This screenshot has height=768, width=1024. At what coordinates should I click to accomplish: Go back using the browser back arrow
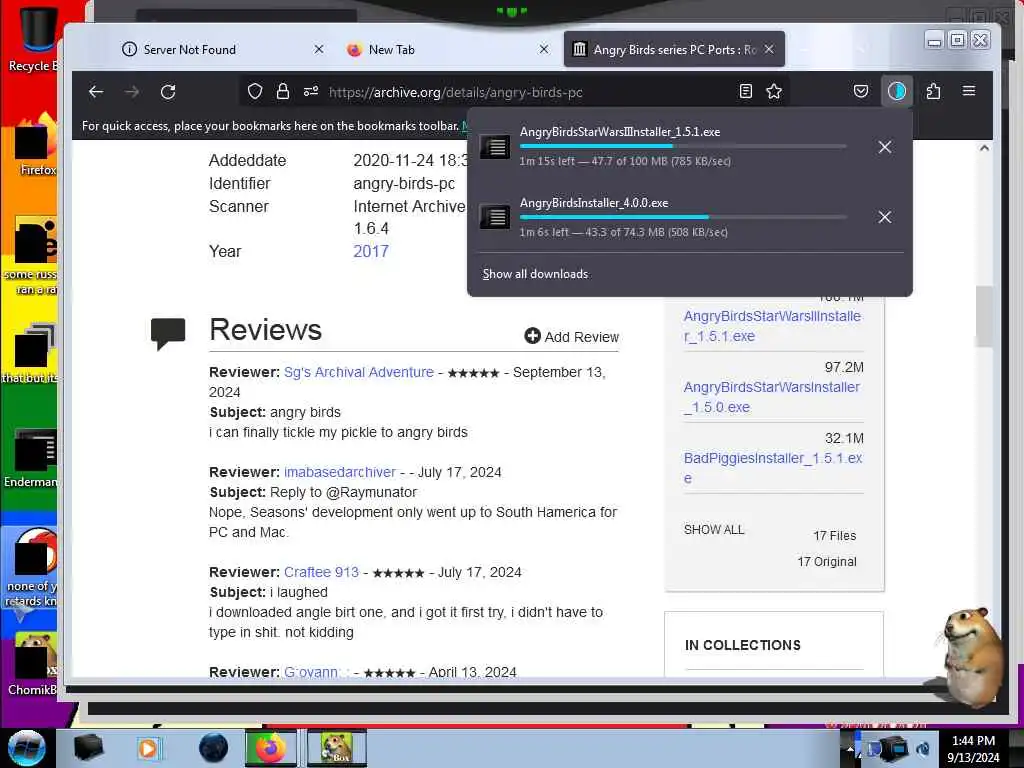click(96, 92)
